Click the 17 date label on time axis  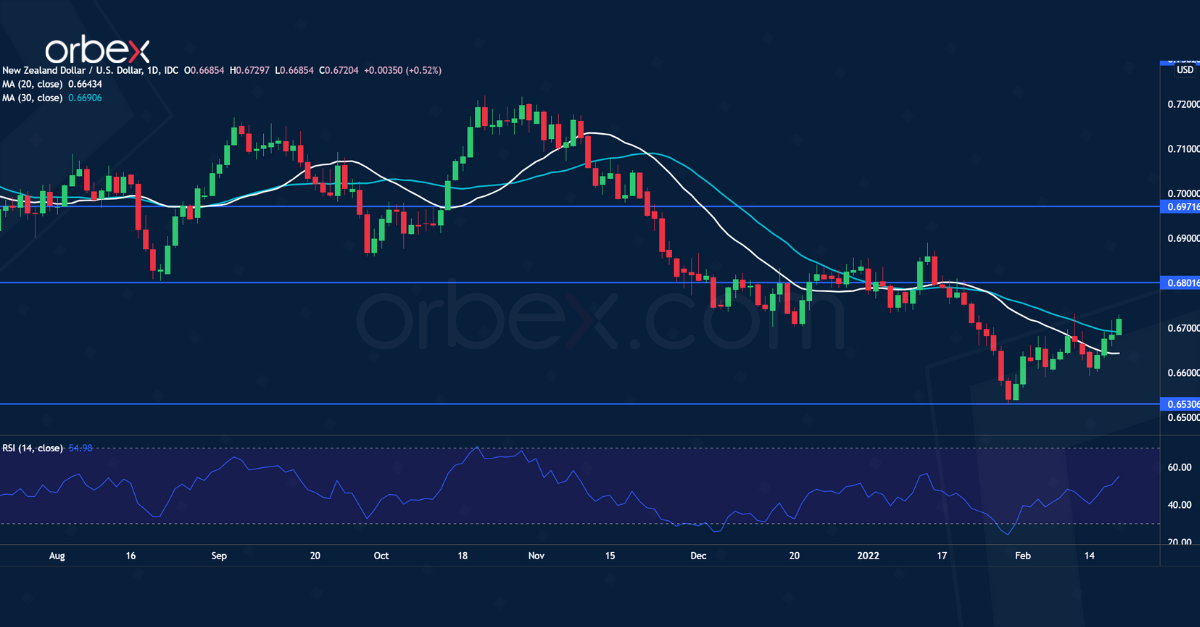coord(942,554)
